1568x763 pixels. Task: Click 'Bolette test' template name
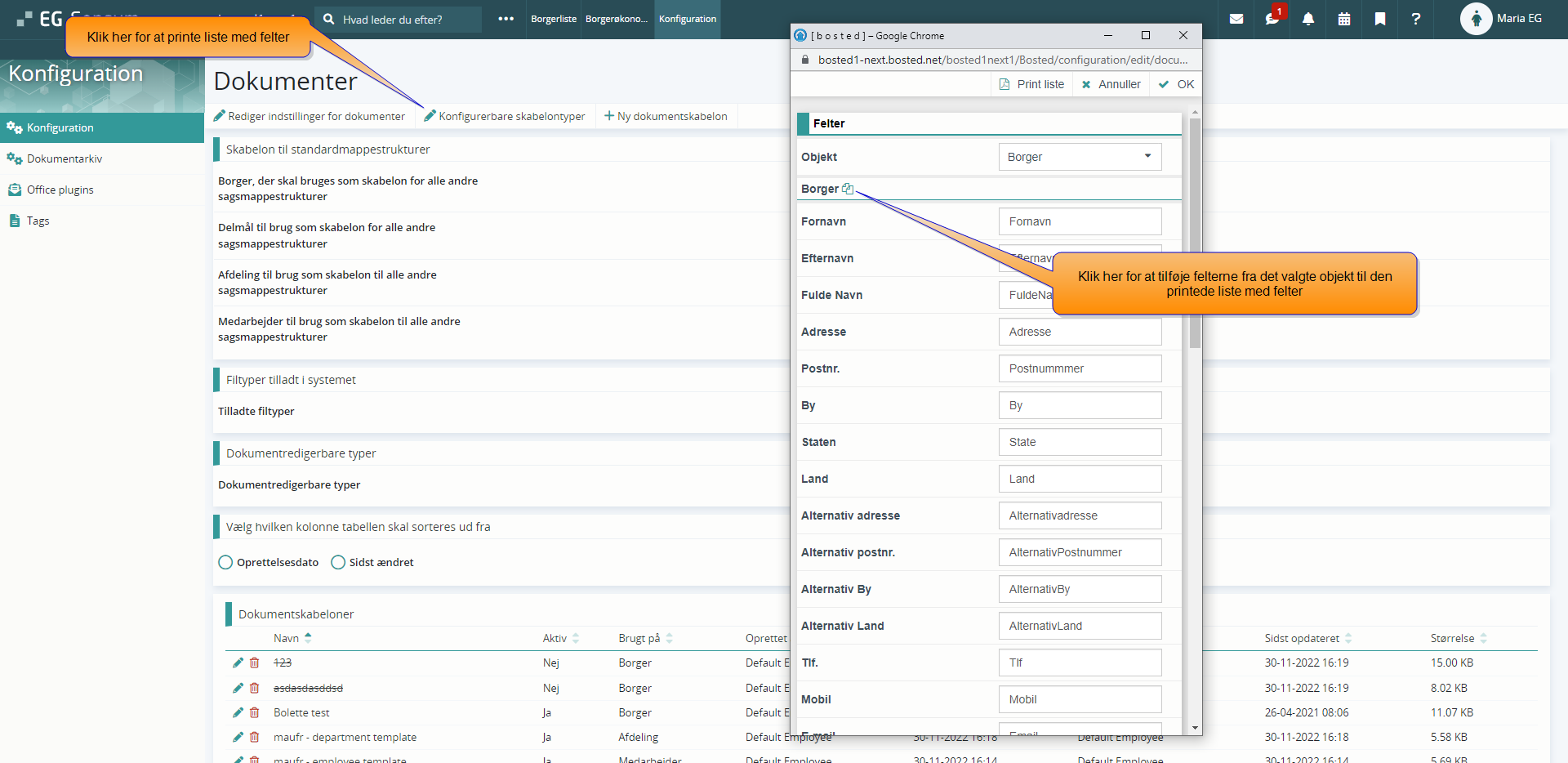tap(301, 712)
